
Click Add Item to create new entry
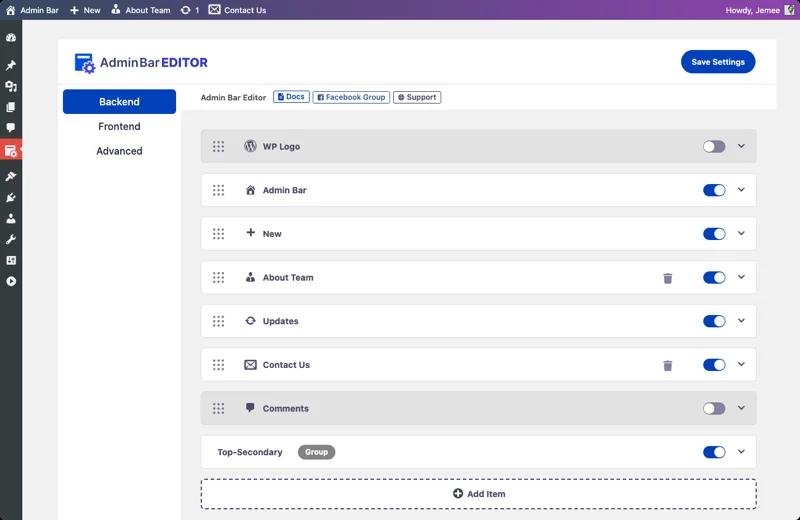pos(478,494)
